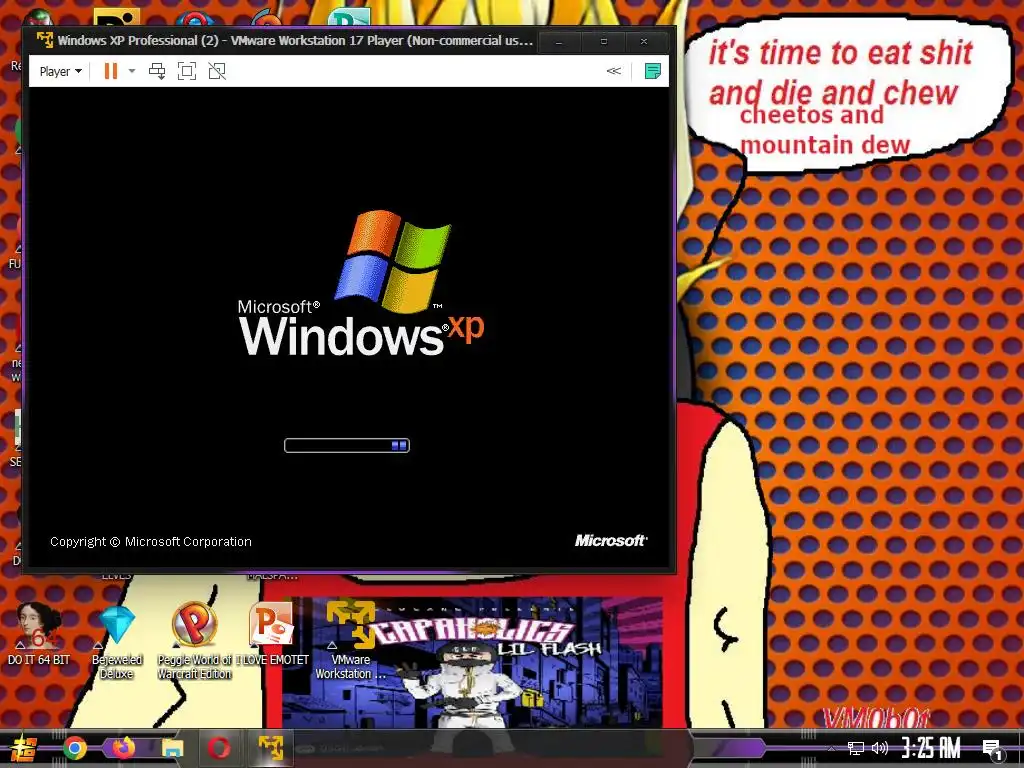Click the Windows XP boot progress bar
The width and height of the screenshot is (1024, 768).
[347, 445]
